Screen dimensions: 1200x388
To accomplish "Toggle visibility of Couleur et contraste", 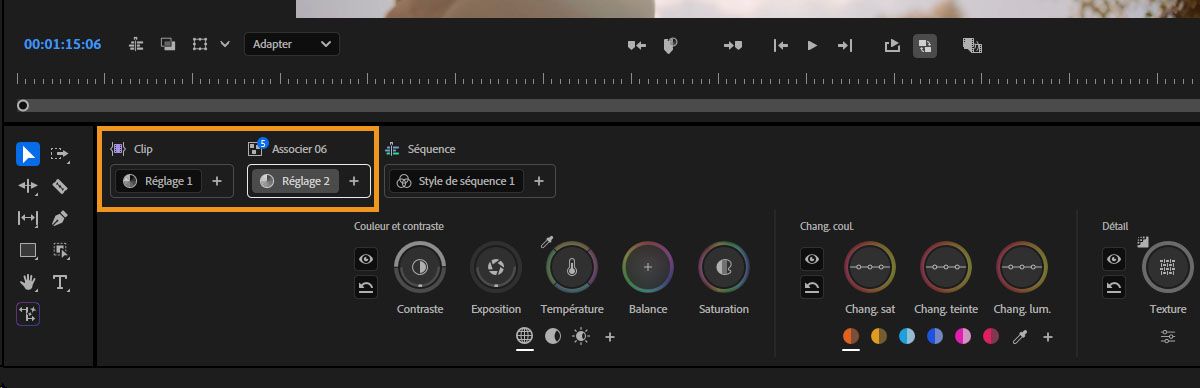I will point(366,259).
